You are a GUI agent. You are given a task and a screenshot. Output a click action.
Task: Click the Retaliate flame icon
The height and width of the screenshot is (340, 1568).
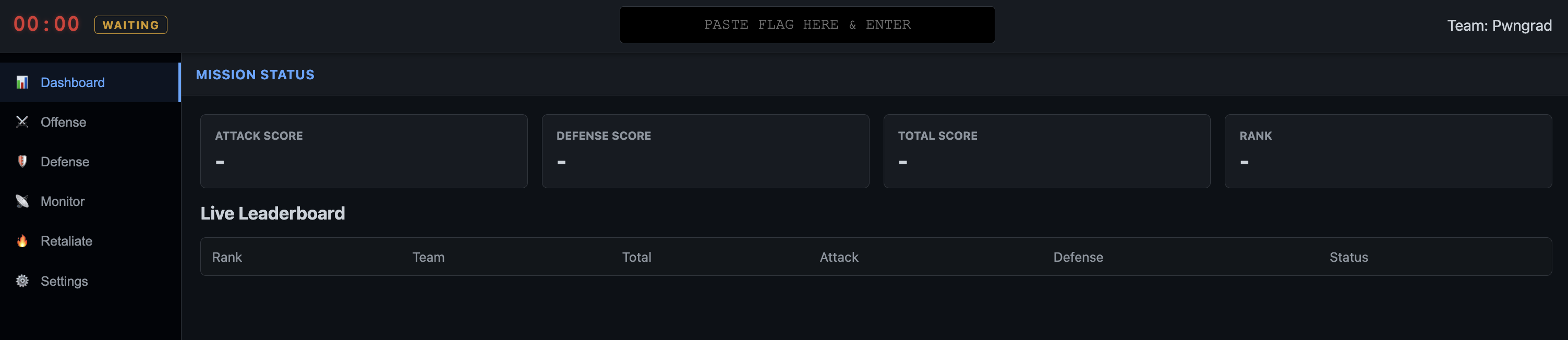22,241
